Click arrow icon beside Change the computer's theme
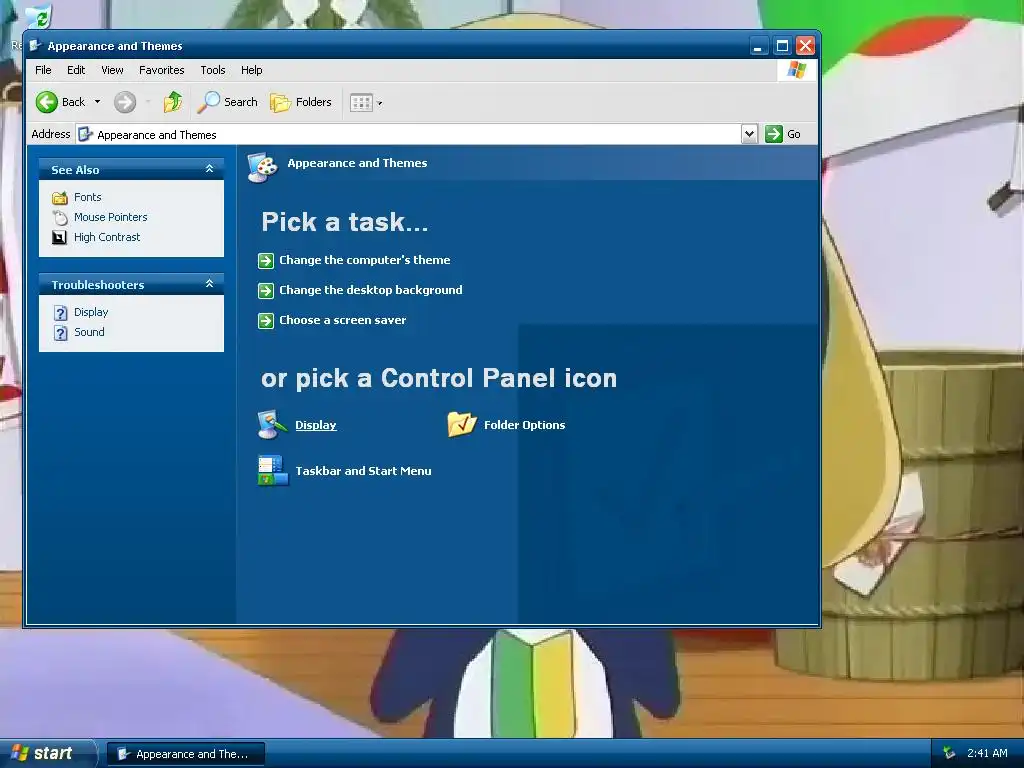The image size is (1024, 768). 266,261
